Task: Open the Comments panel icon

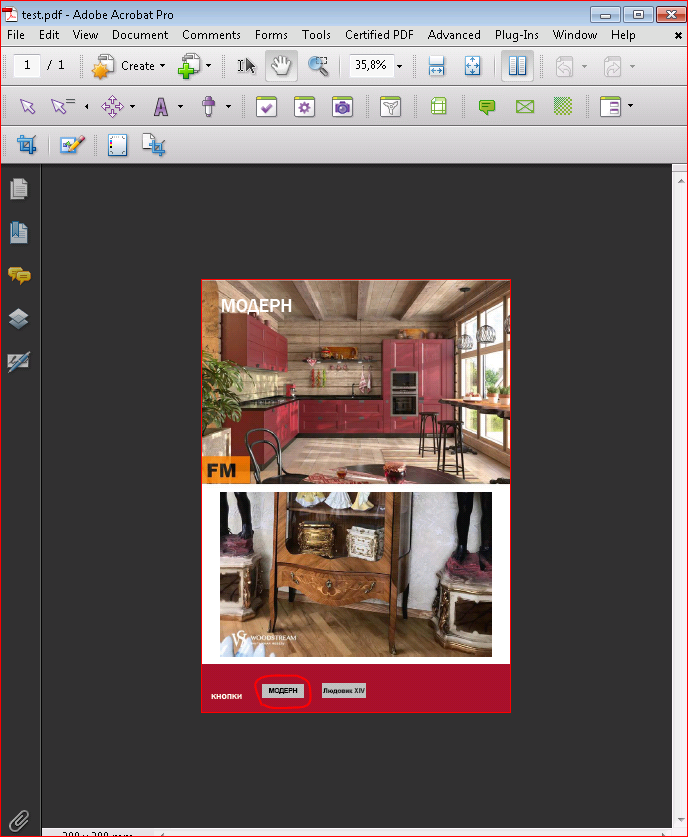Action: [x=19, y=275]
